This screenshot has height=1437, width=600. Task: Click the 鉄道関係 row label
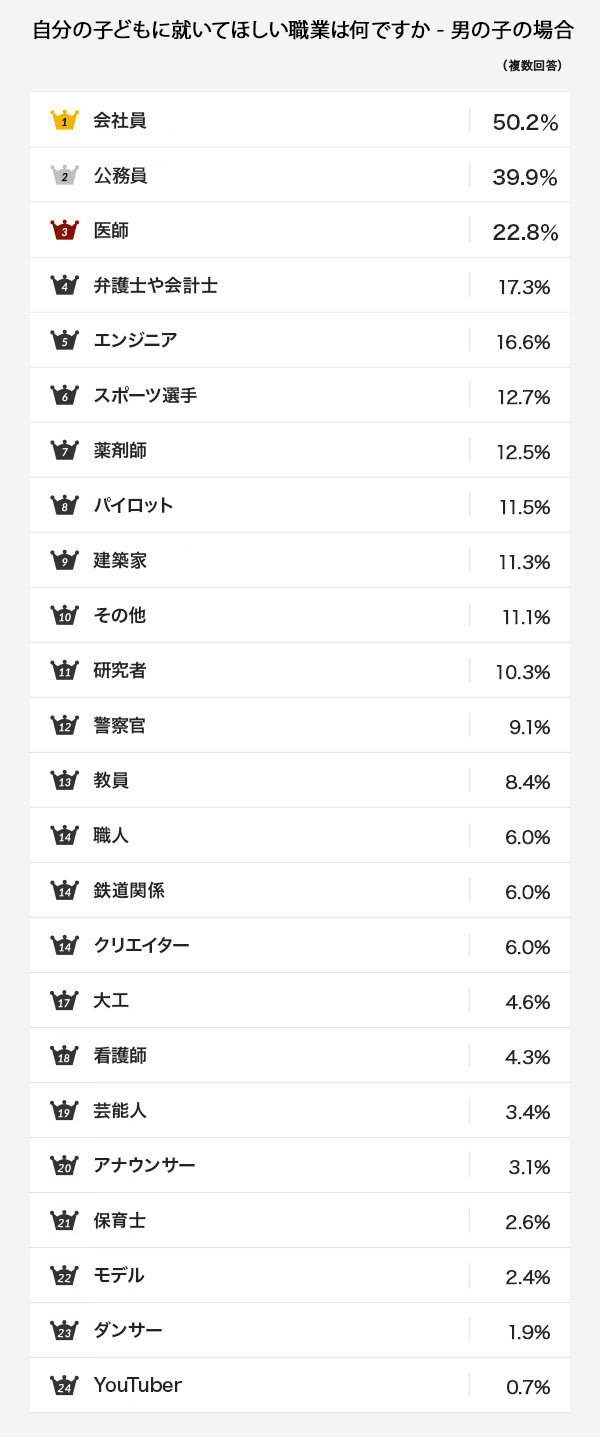click(129, 890)
